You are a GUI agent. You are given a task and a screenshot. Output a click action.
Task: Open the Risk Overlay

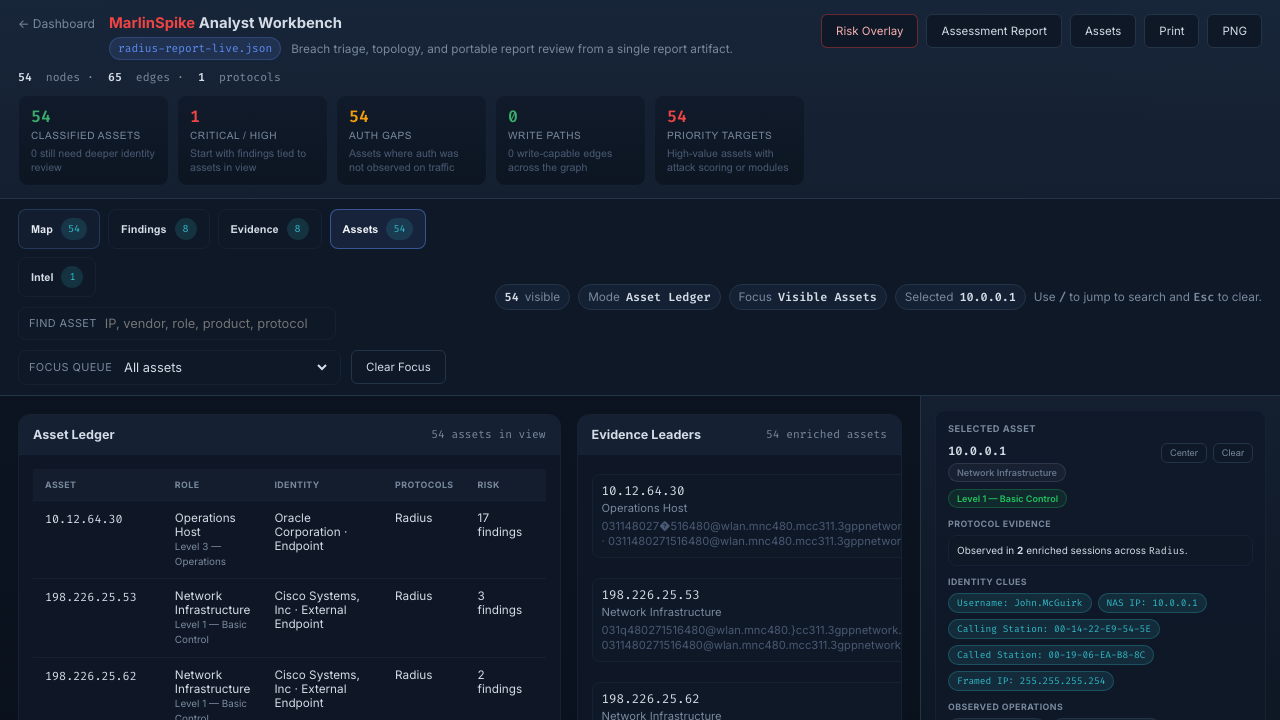868,30
